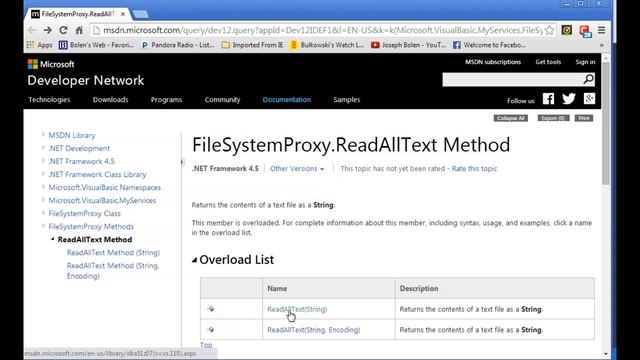This screenshot has width=640, height=360.
Task: Open Pandora Radio bookmark
Action: 178,45
